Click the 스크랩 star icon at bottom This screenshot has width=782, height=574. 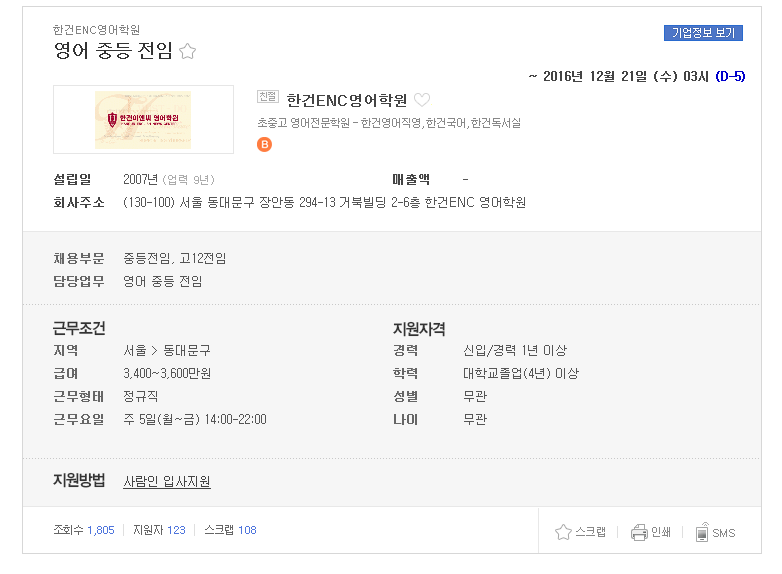point(563,532)
